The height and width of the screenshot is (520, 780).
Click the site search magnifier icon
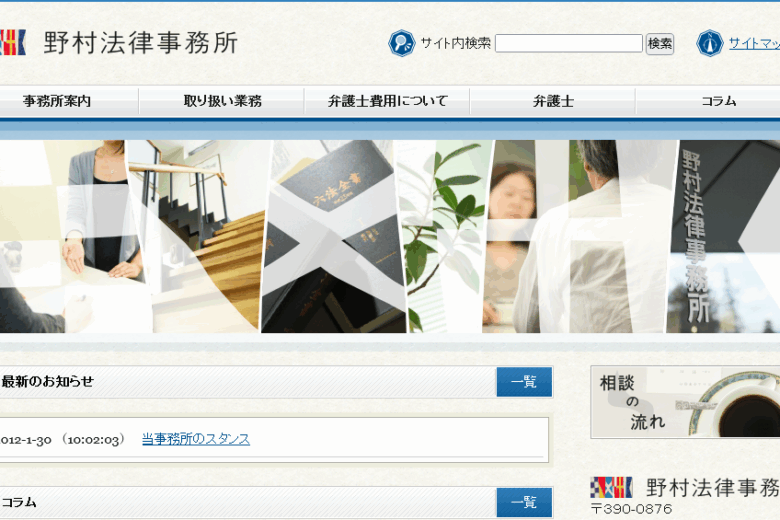coord(401,43)
